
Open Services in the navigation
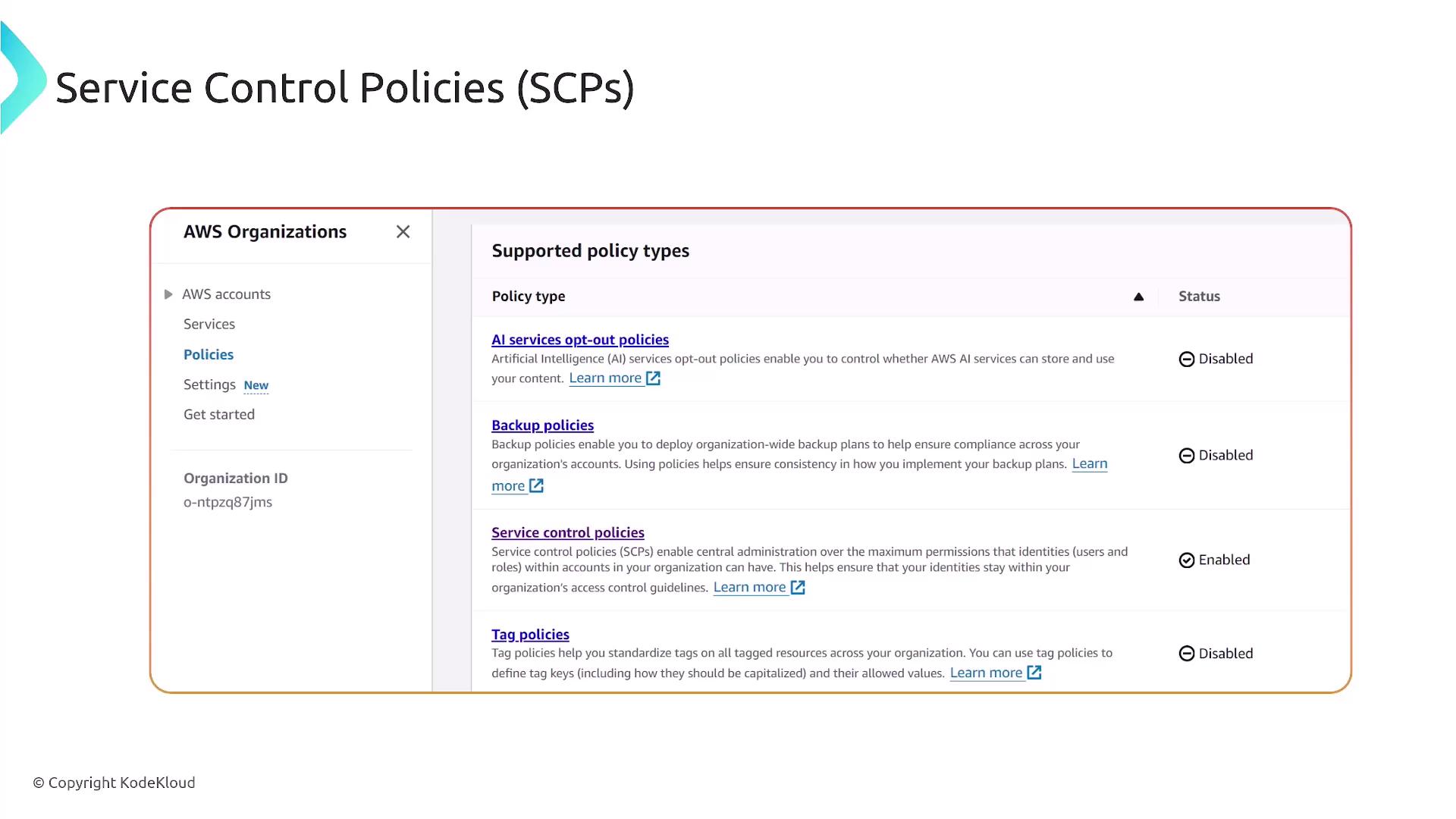tap(209, 325)
